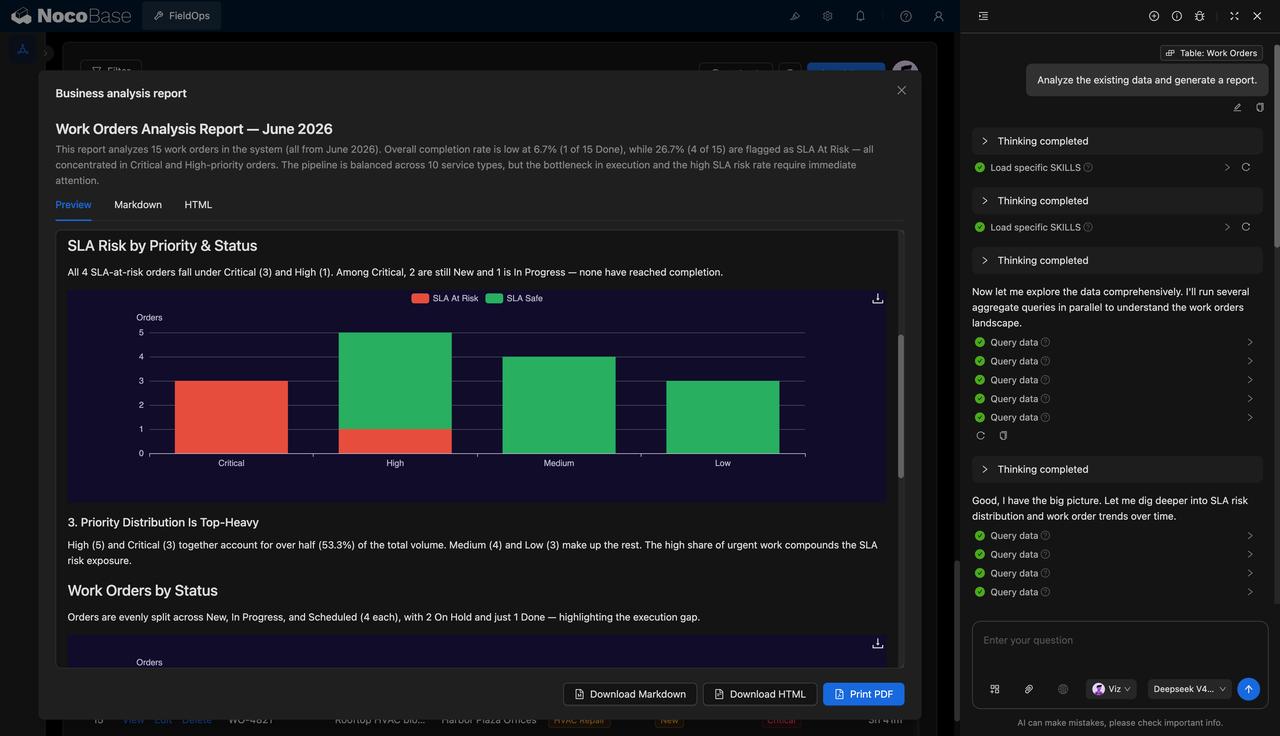
Task: Download the SLA Risk chart image
Action: click(x=878, y=298)
